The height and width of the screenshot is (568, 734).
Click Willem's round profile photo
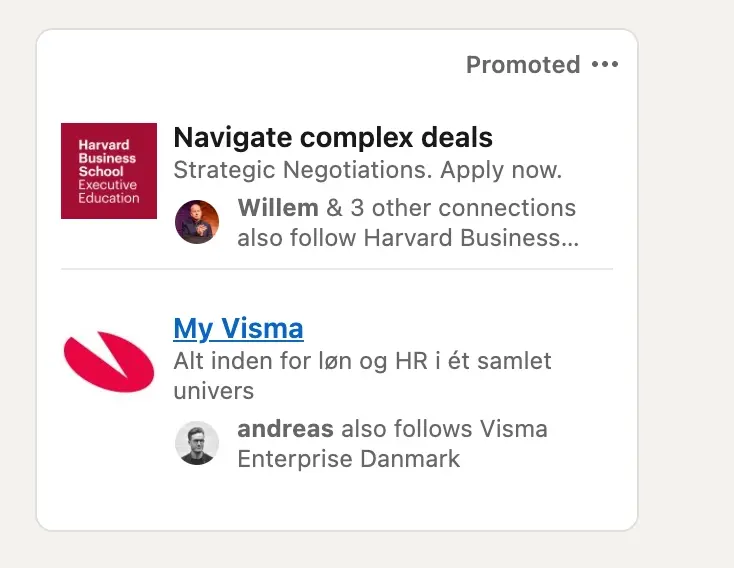tap(197, 222)
